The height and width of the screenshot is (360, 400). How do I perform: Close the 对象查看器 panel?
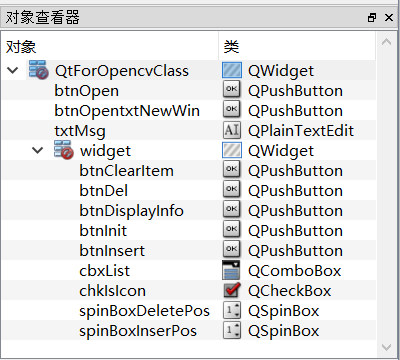(x=389, y=17)
